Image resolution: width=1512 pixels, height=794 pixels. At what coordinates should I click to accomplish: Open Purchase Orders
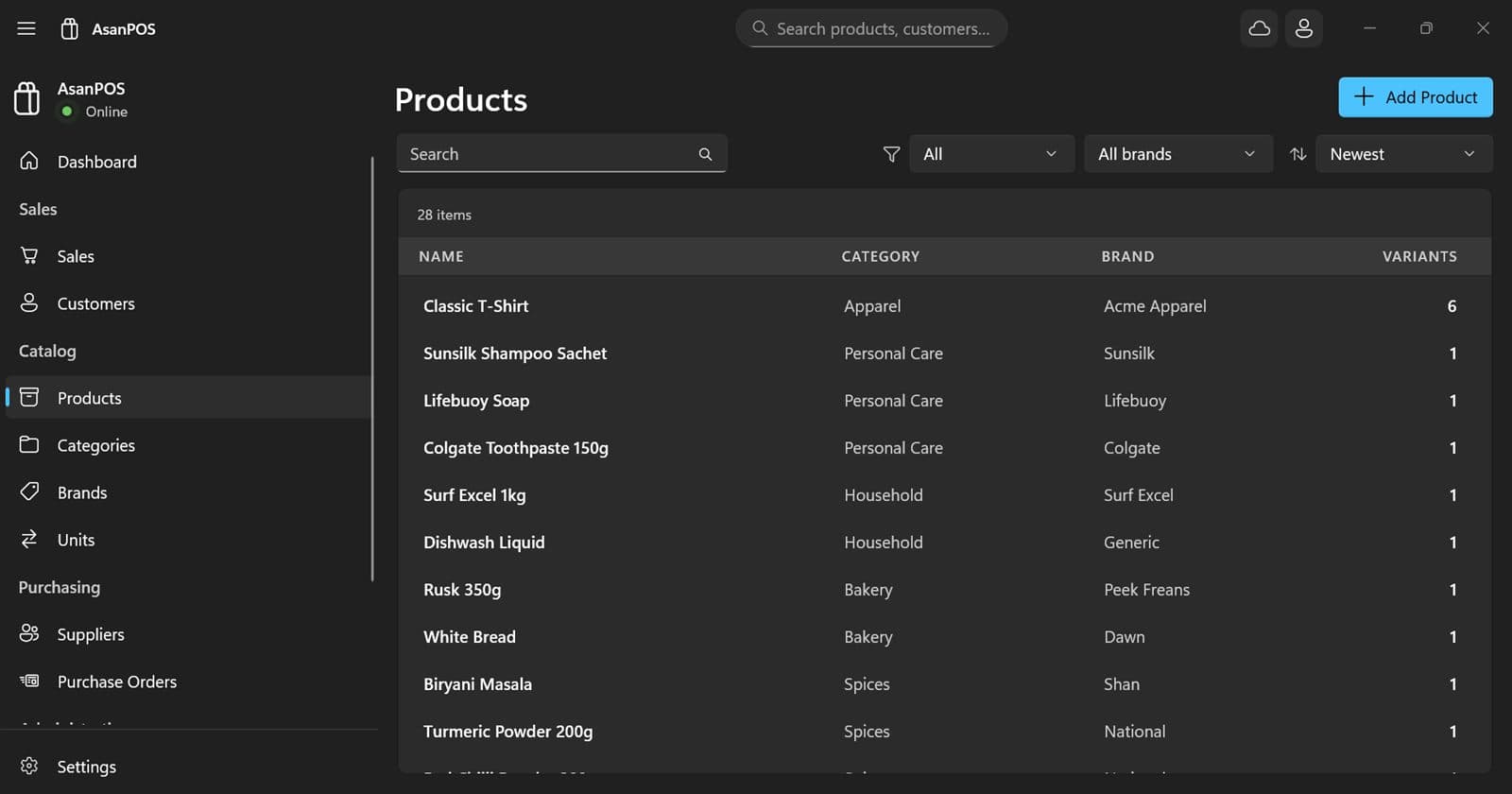click(x=189, y=682)
